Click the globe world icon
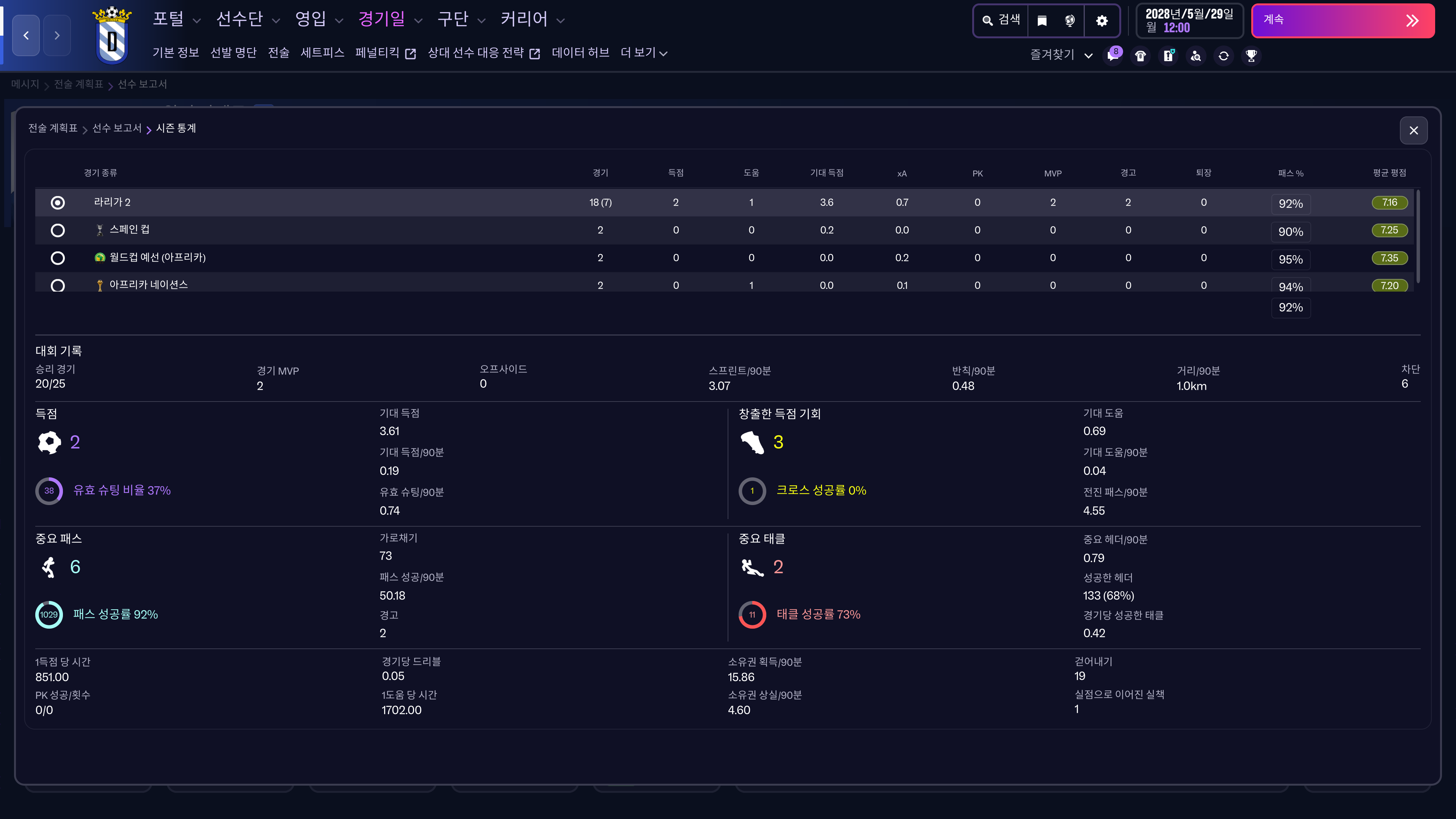Viewport: 1456px width, 819px height. pyautogui.click(x=1069, y=21)
